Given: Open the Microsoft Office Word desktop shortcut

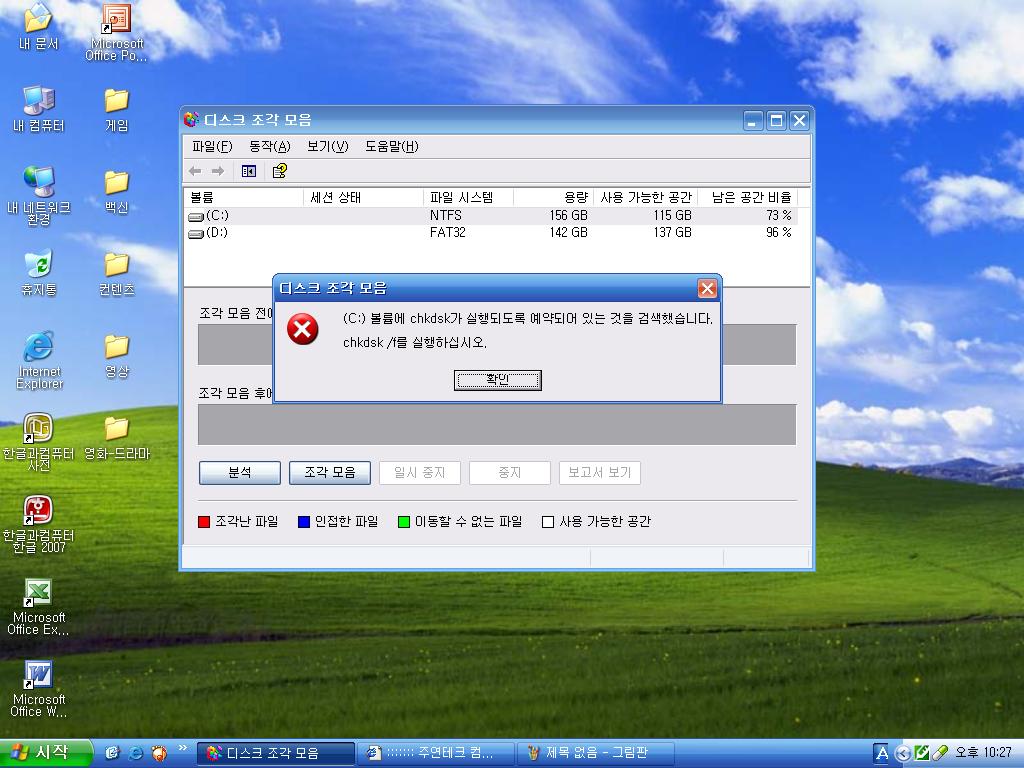Looking at the screenshot, I should 39,688.
